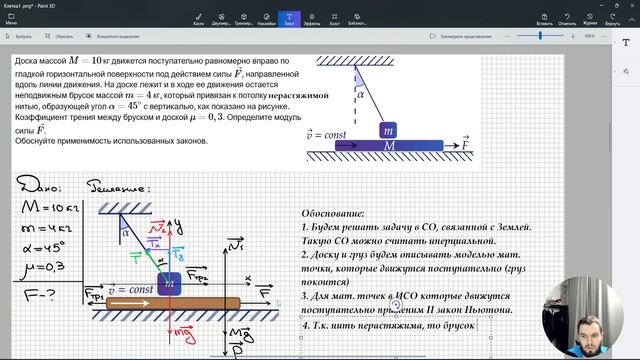The image size is (640, 360).
Task: Select 3D text icon in side panel
Action: (626, 71)
